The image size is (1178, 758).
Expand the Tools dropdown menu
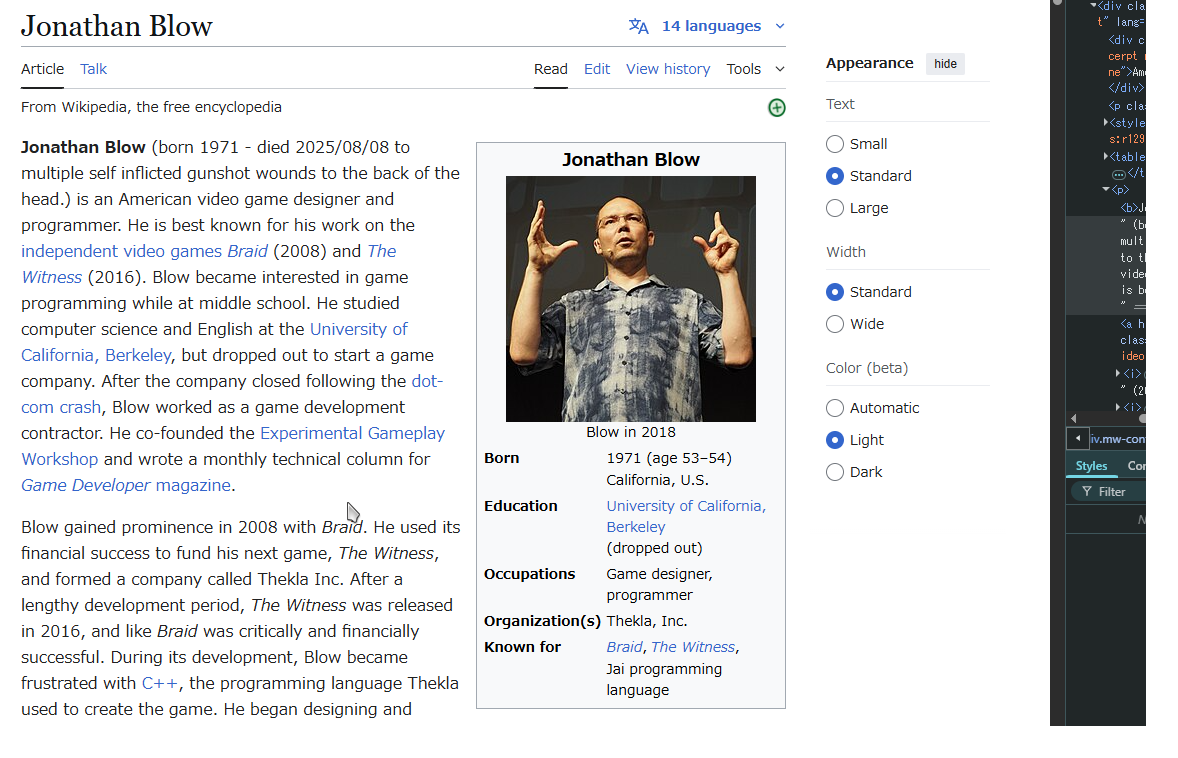pyautogui.click(x=755, y=69)
